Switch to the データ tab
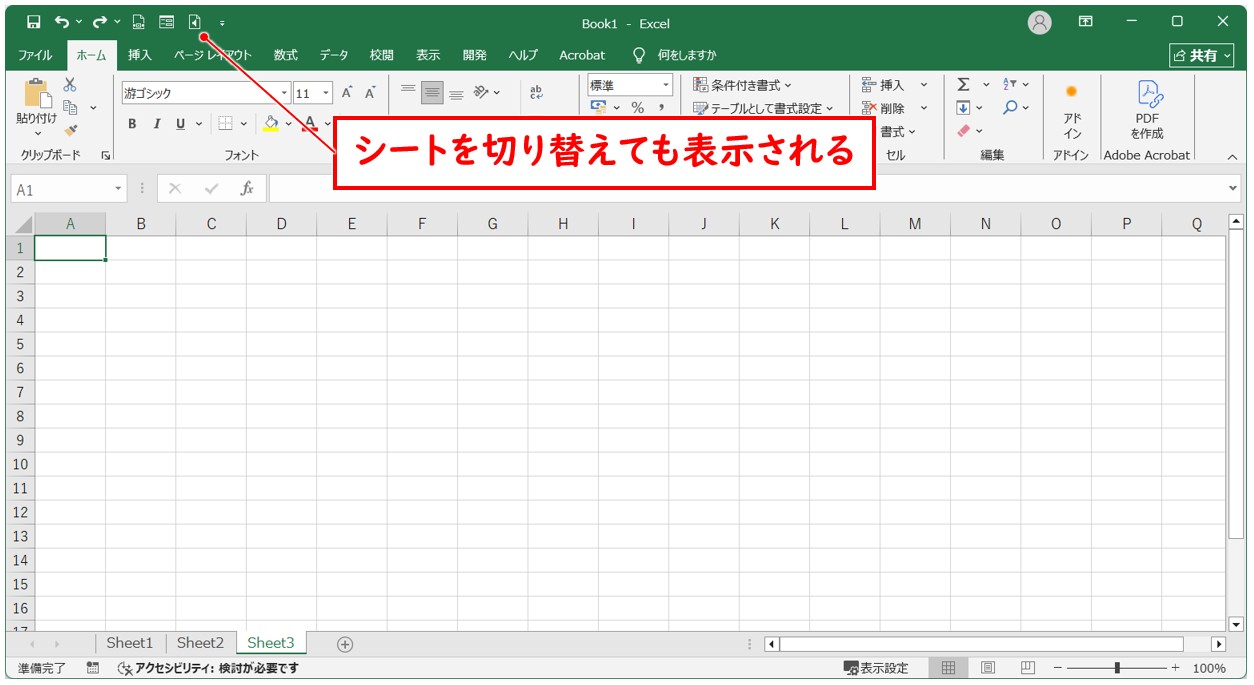 [334, 55]
